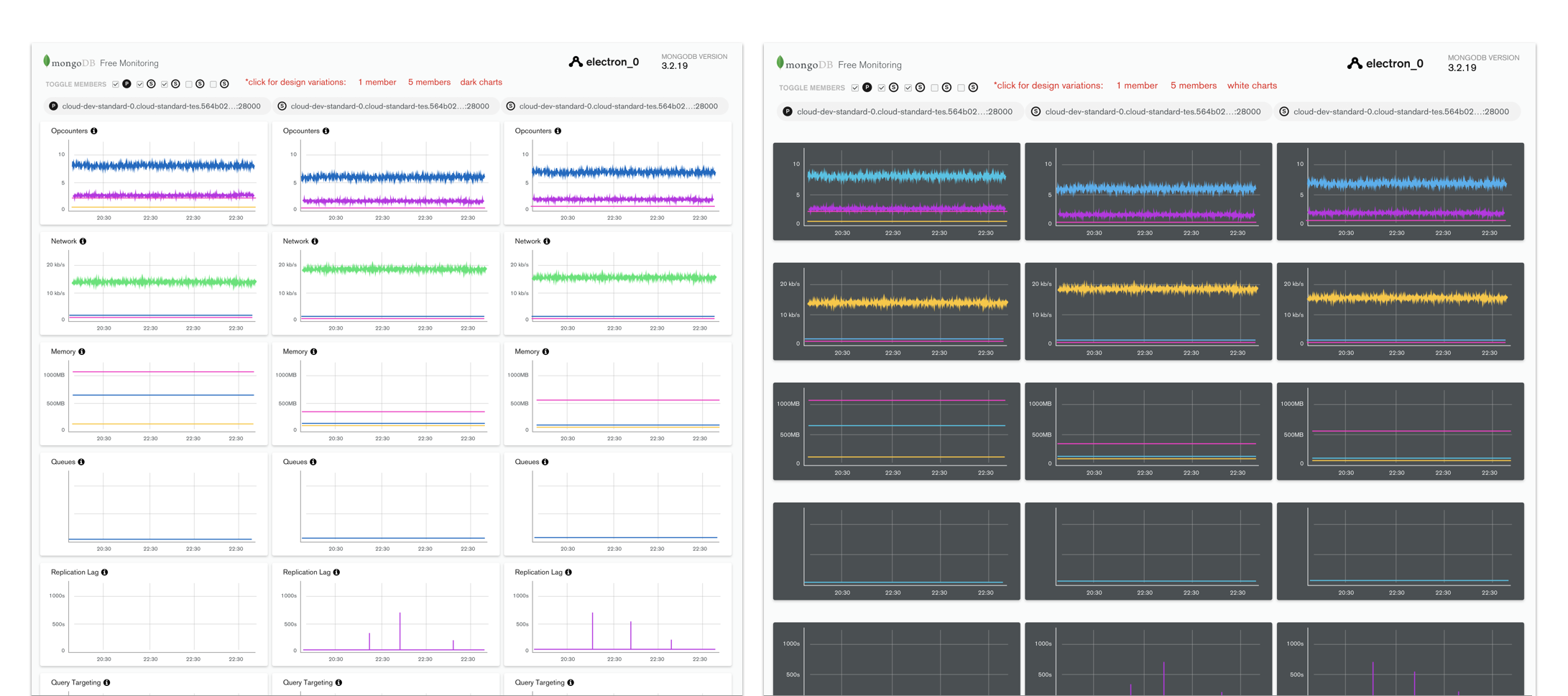The image size is (1568, 696).
Task: Open Network info icon in the primary column
Action: click(83, 241)
